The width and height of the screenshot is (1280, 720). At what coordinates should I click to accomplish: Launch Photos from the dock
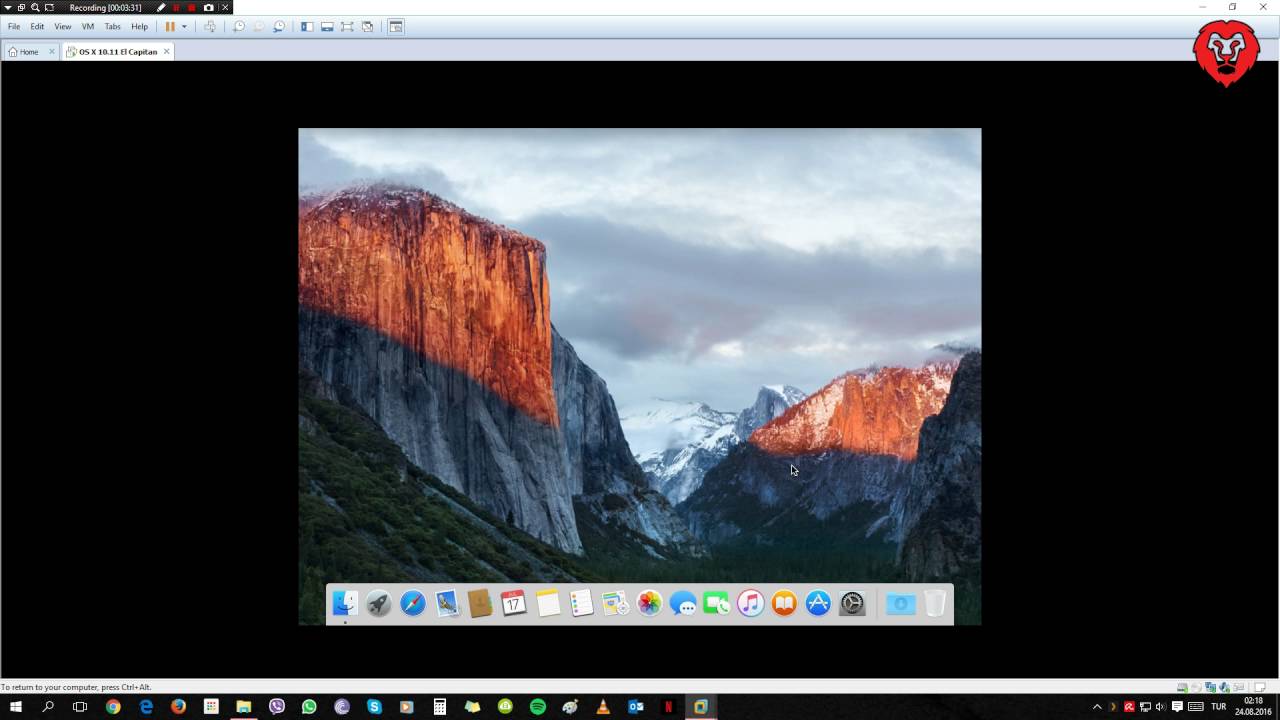click(650, 603)
